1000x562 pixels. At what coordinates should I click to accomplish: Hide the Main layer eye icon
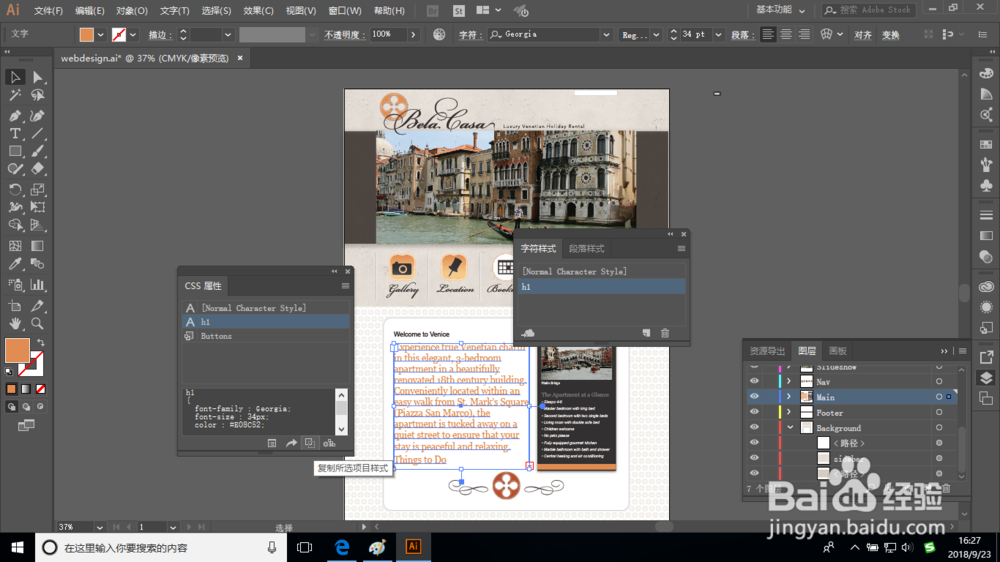754,397
